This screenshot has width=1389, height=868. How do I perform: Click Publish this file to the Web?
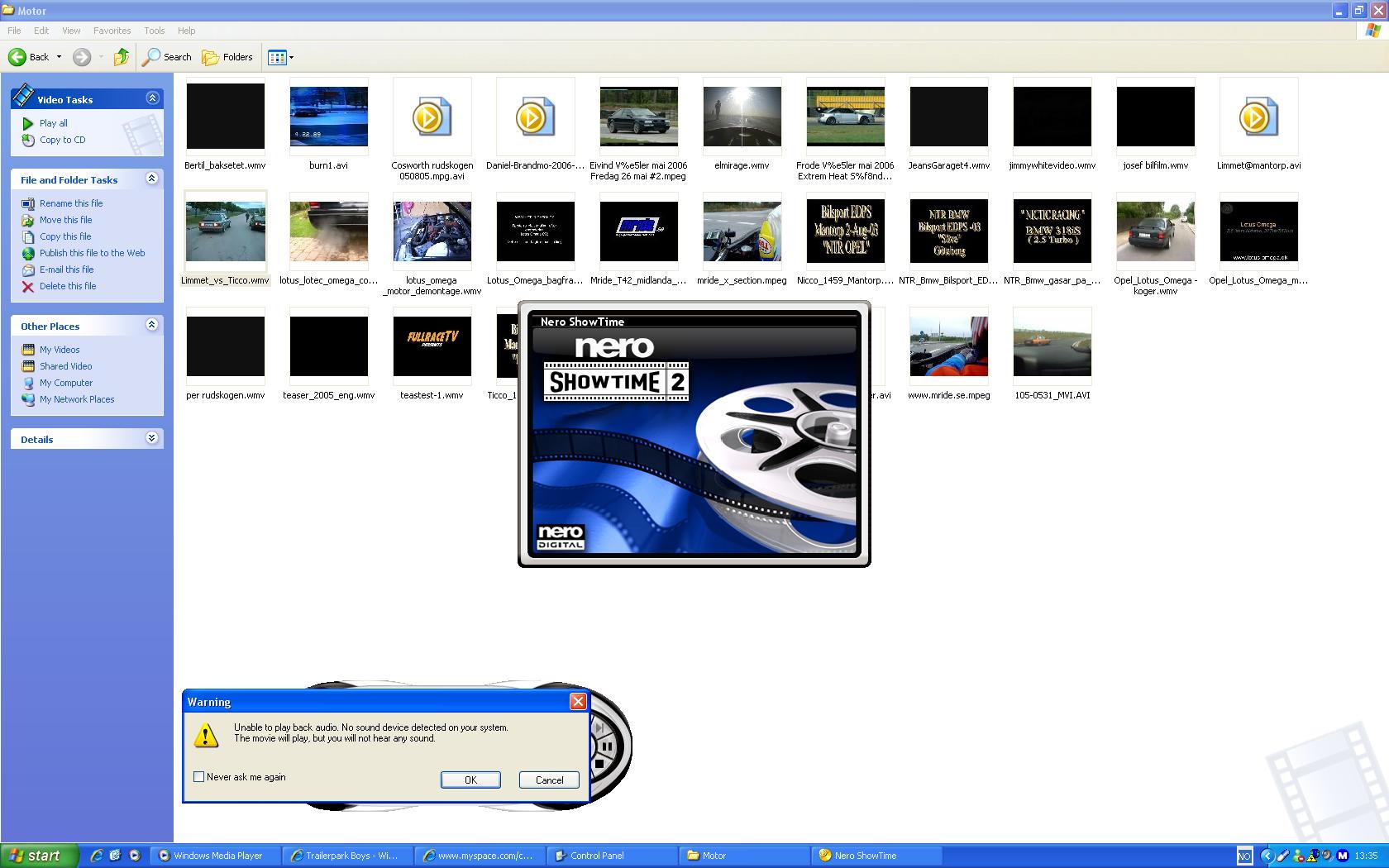[x=93, y=253]
